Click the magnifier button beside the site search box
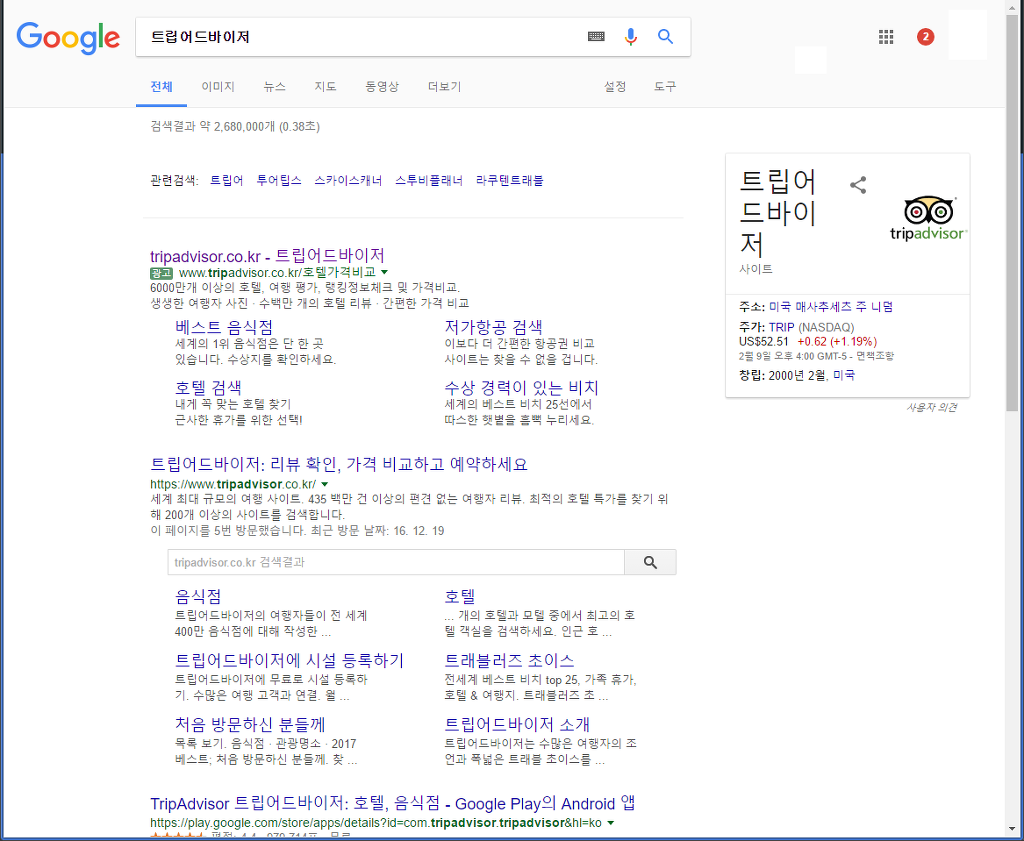Image resolution: width=1024 pixels, height=841 pixels. point(650,562)
